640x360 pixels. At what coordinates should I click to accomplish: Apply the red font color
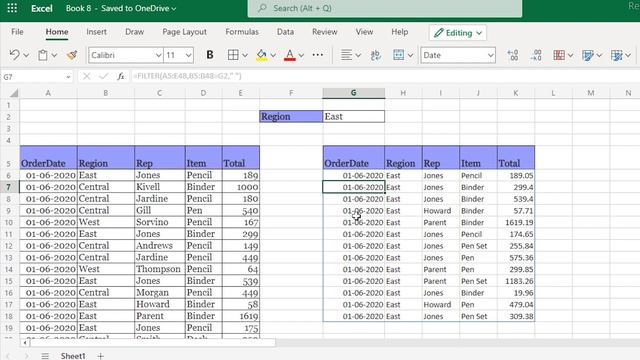coord(290,55)
